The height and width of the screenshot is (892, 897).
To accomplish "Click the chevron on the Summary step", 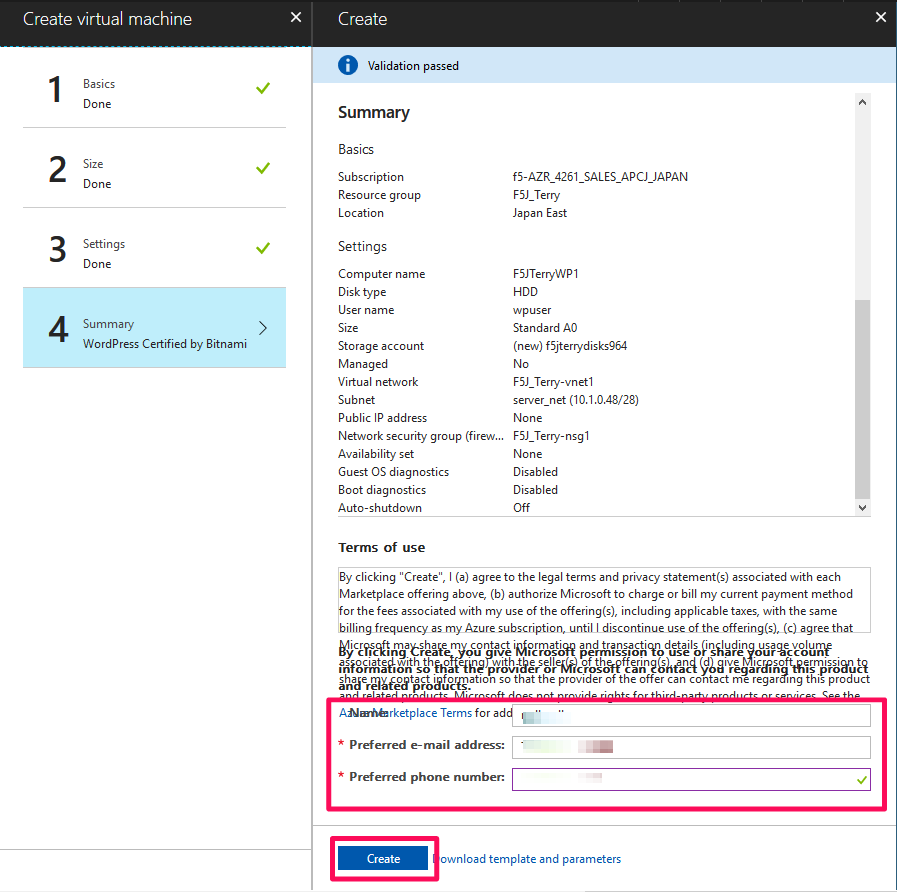I will click(x=263, y=328).
